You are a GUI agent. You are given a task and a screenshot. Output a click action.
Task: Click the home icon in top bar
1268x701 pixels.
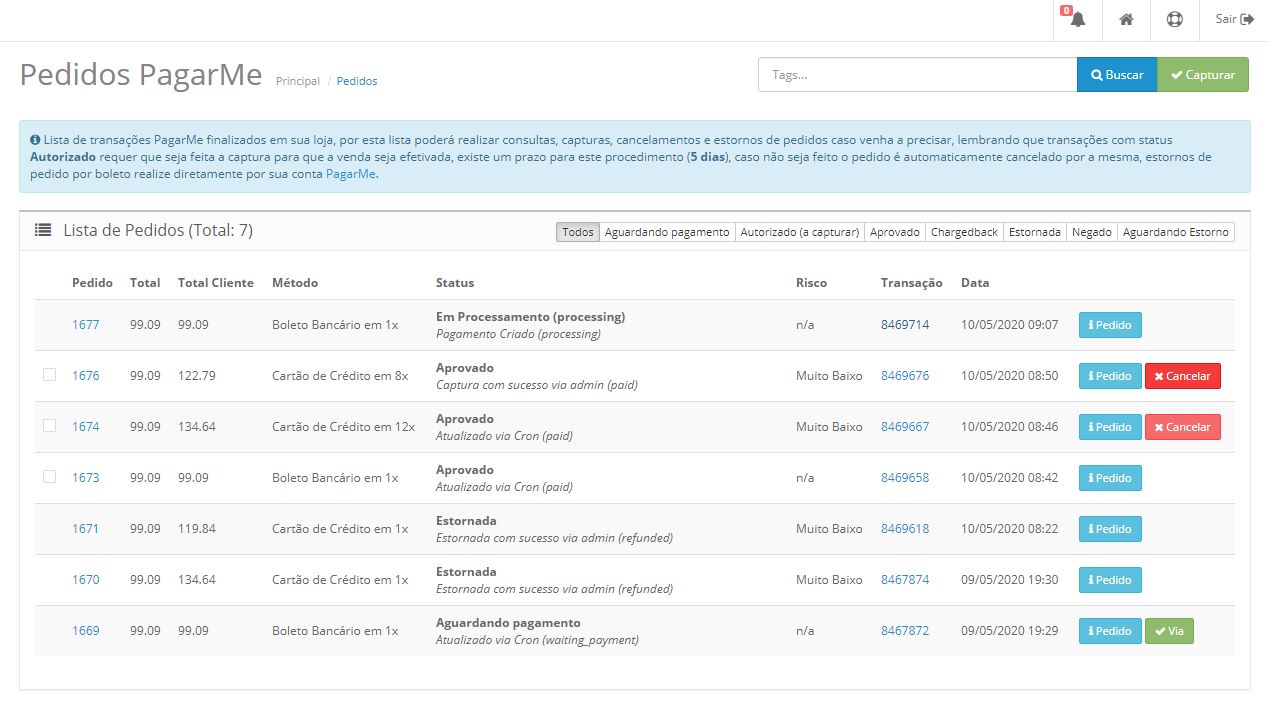[x=1126, y=20]
